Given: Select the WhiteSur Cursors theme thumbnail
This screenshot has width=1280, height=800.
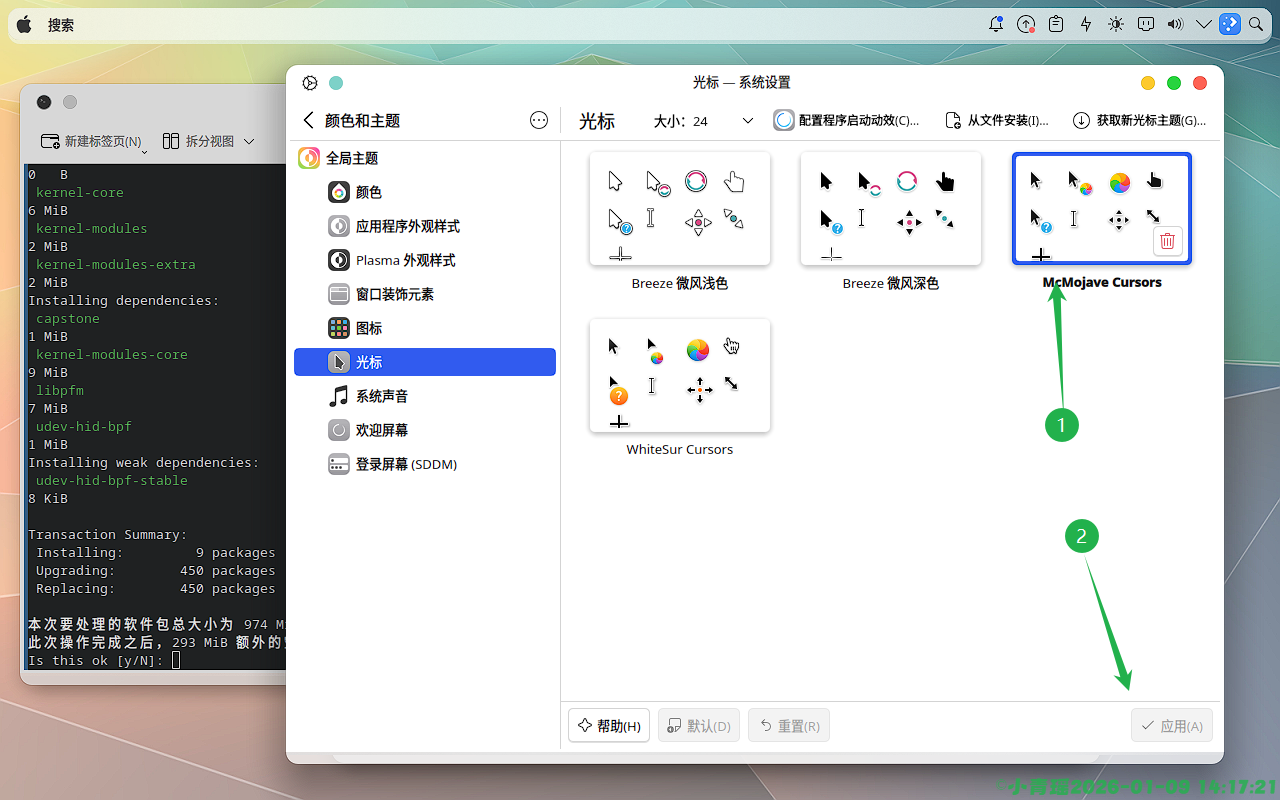Looking at the screenshot, I should (680, 376).
